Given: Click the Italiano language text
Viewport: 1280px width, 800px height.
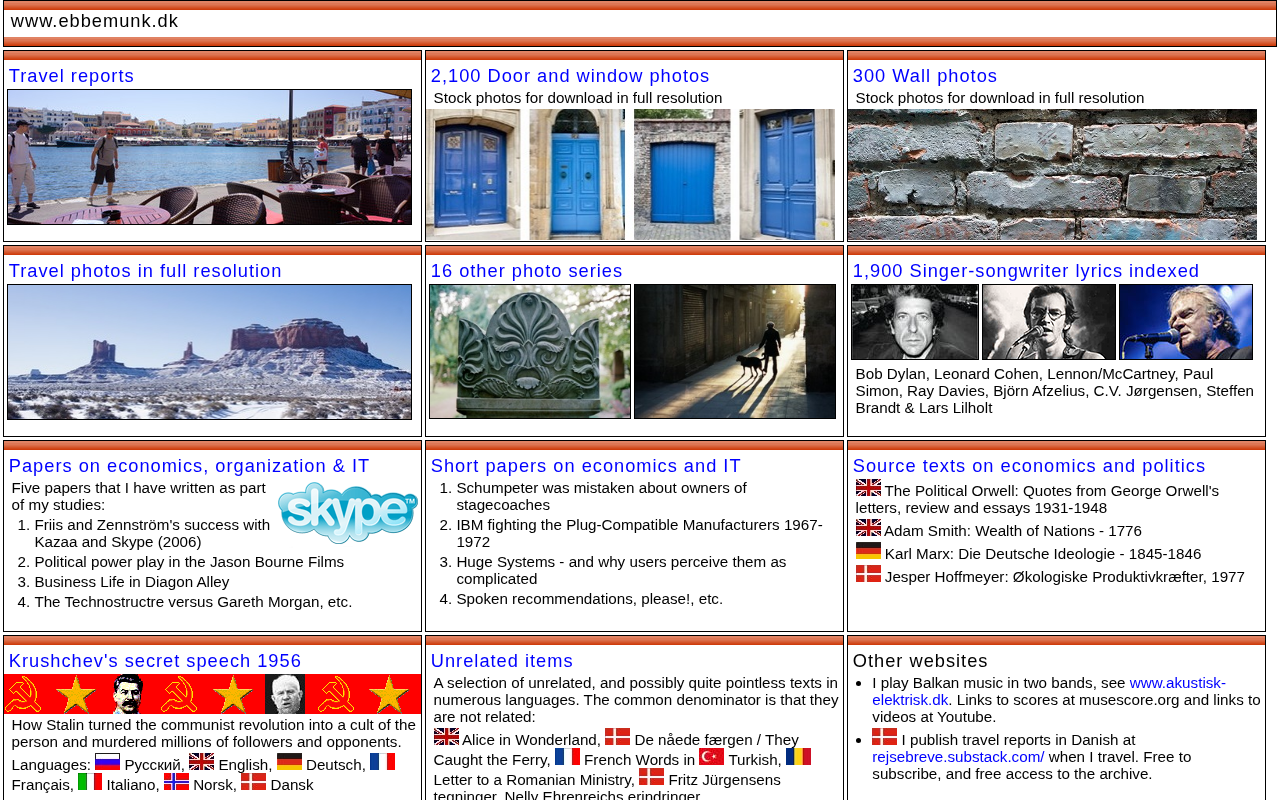Looking at the screenshot, I should 133,785.
